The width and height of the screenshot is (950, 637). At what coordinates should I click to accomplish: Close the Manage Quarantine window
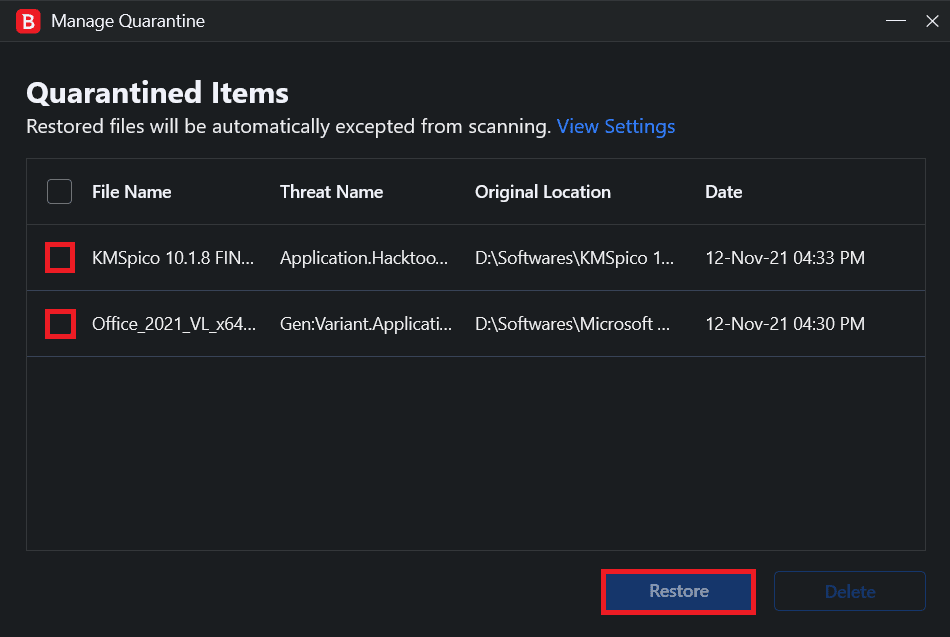coord(931,20)
